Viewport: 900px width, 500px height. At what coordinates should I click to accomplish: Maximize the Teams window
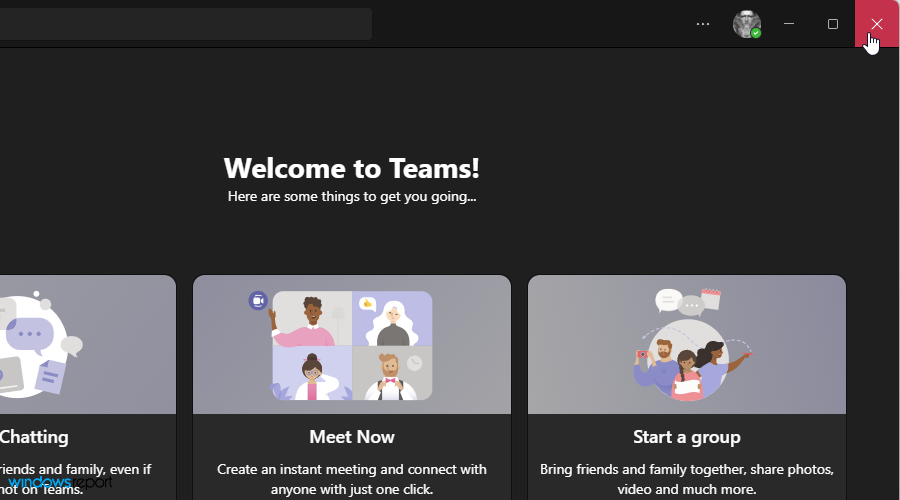click(x=833, y=24)
